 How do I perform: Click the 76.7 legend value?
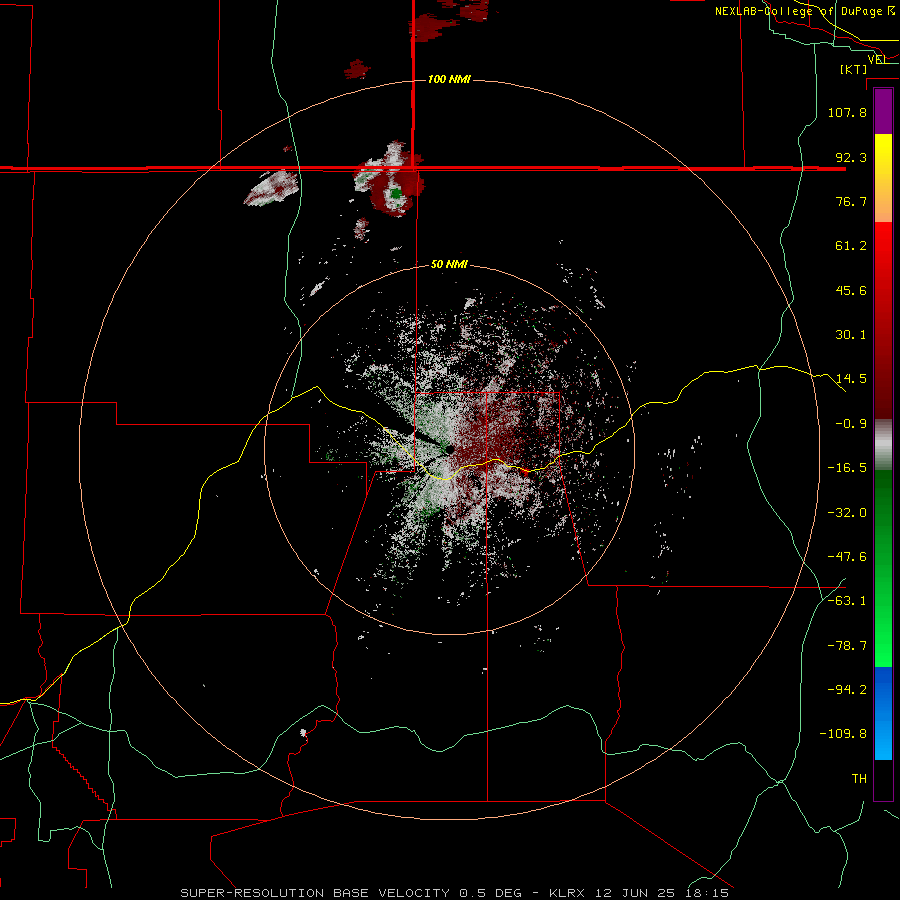pos(851,201)
